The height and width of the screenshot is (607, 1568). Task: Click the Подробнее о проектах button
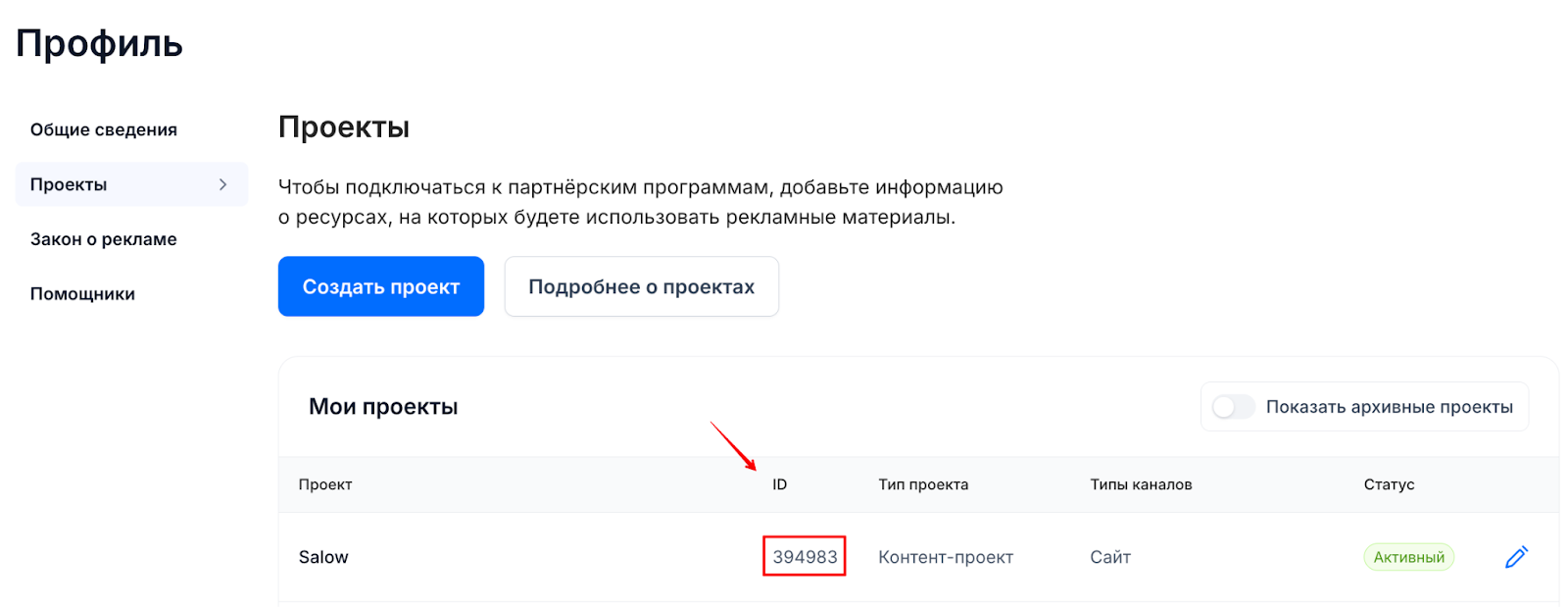pyautogui.click(x=641, y=286)
